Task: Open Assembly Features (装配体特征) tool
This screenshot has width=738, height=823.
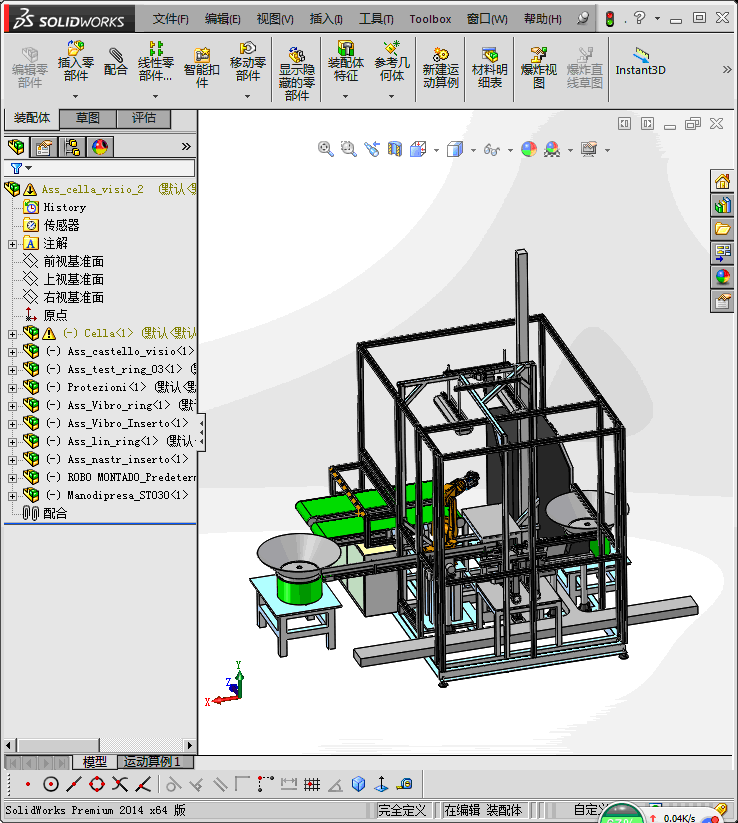Action: click(345, 61)
